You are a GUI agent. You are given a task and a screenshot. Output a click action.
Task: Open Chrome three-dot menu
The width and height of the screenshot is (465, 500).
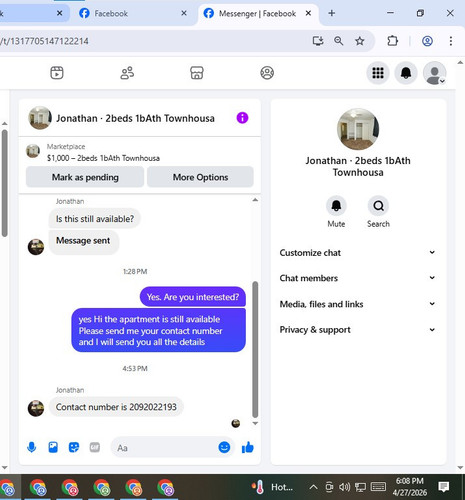451,41
